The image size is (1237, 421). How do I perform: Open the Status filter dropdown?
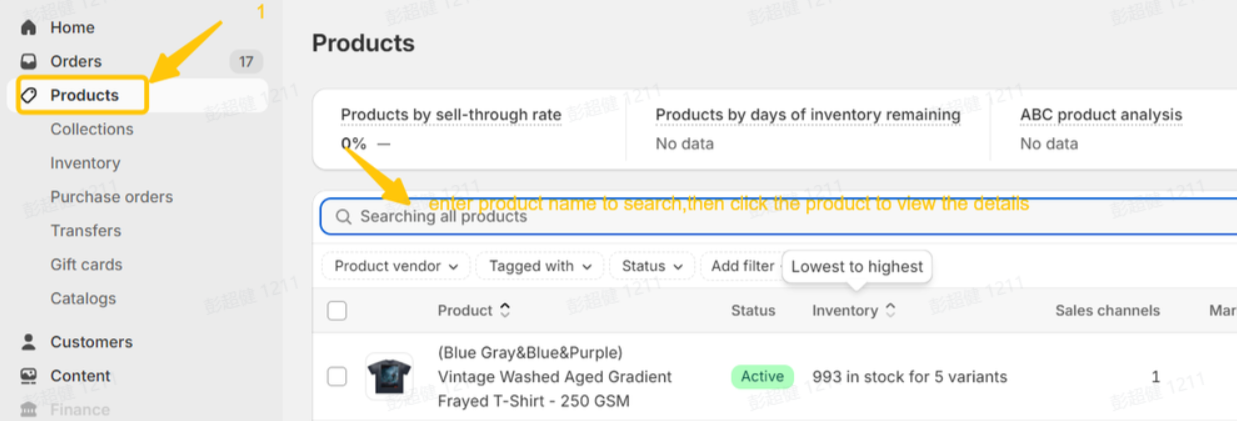coord(652,266)
